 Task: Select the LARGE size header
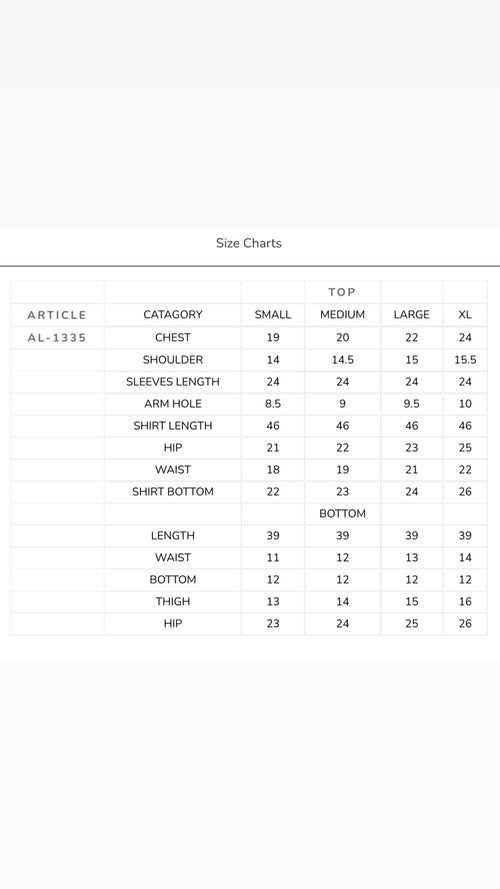pos(412,315)
